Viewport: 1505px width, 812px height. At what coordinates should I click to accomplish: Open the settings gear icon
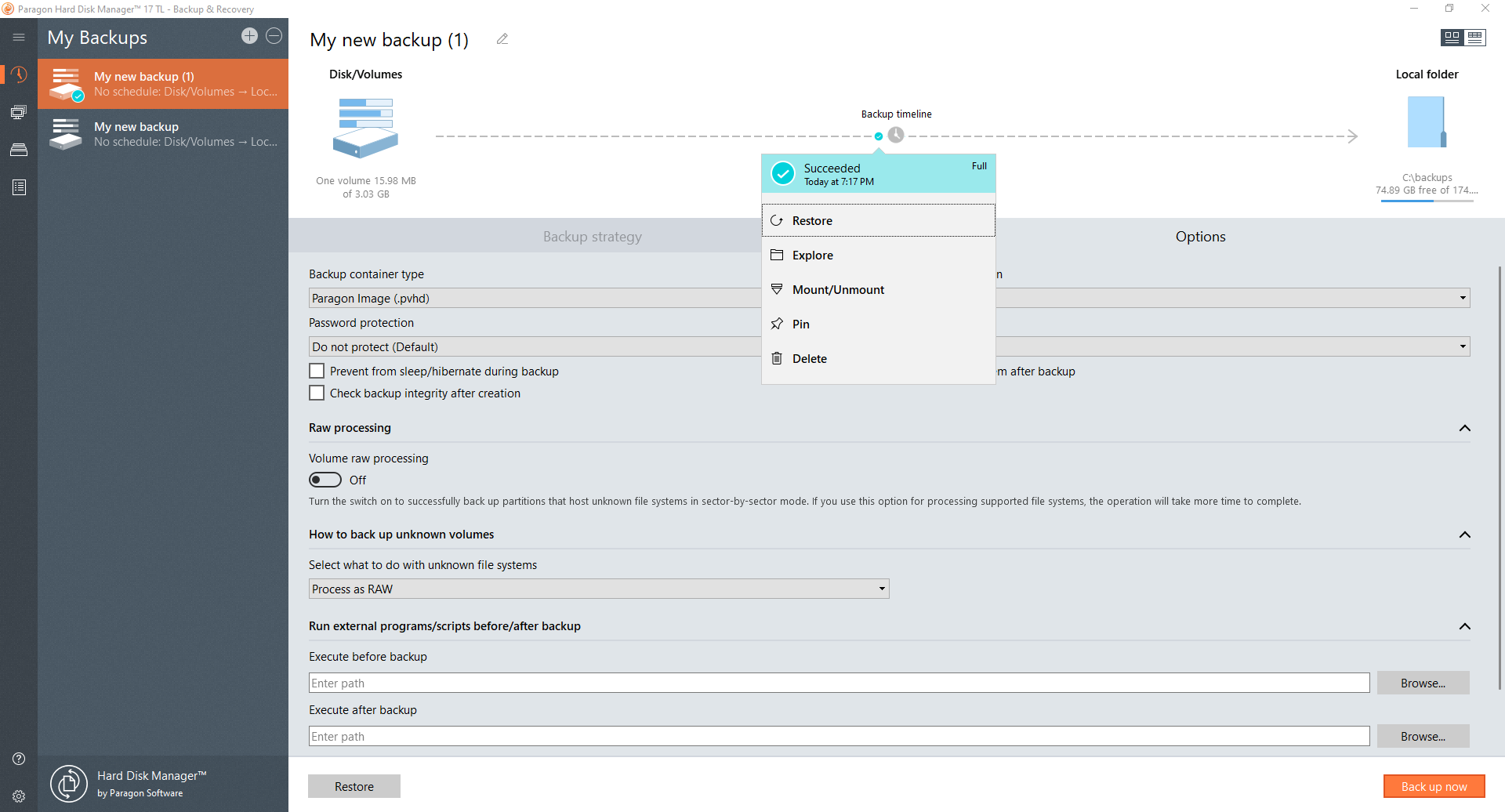pos(19,796)
